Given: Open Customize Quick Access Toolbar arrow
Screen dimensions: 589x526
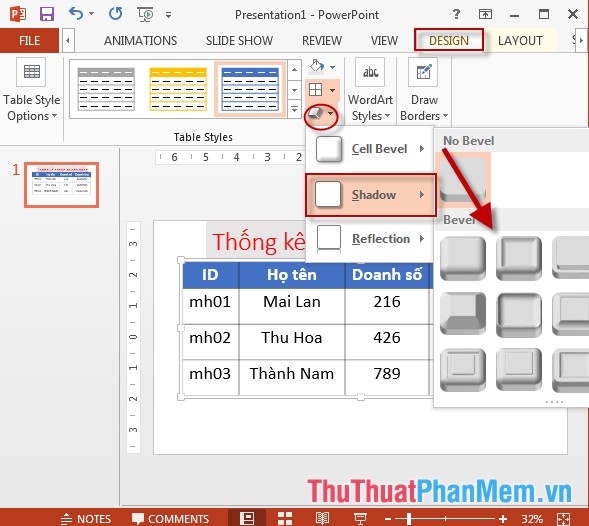Looking at the screenshot, I should (x=168, y=15).
